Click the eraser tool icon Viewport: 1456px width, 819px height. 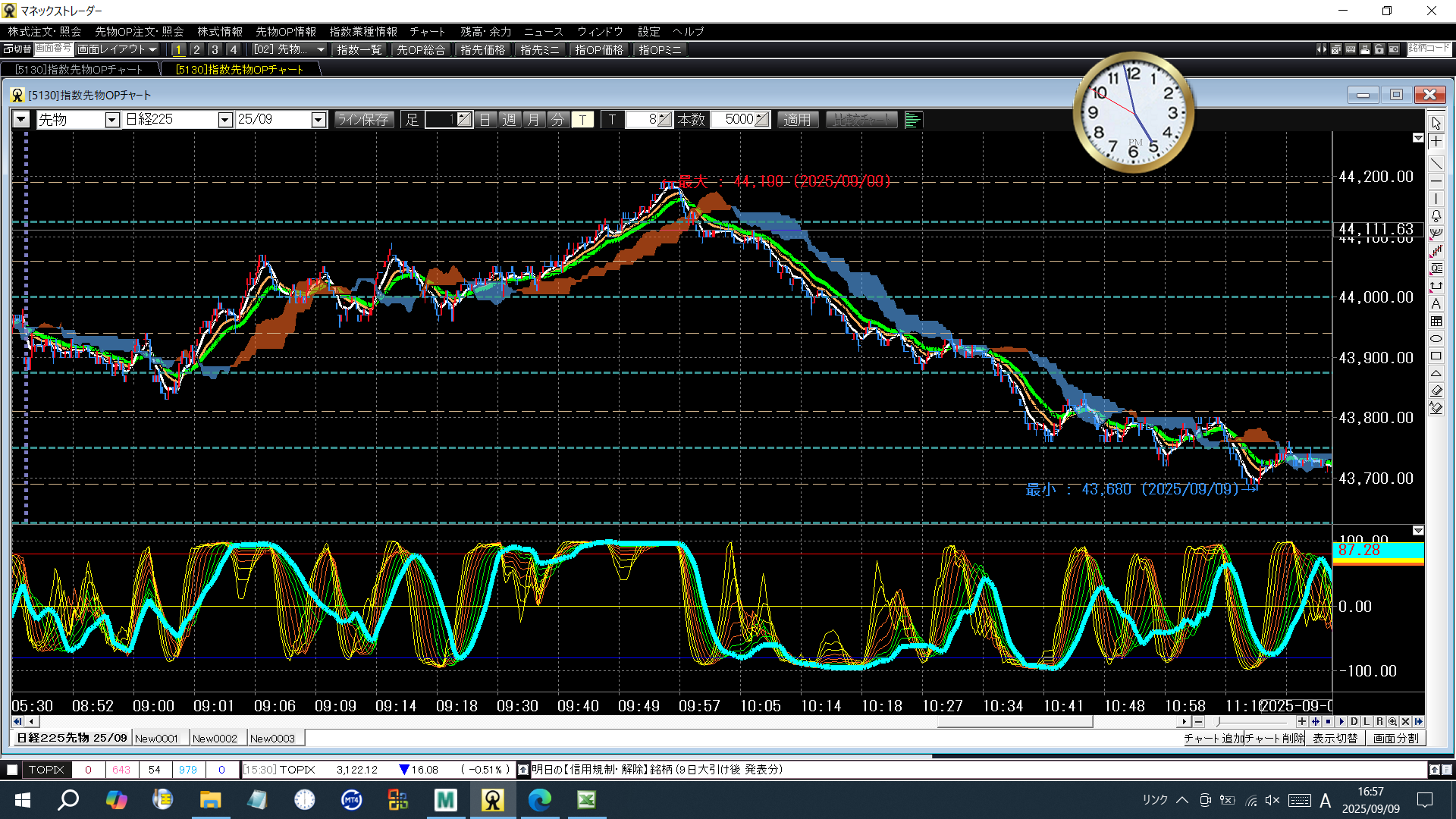1436,391
